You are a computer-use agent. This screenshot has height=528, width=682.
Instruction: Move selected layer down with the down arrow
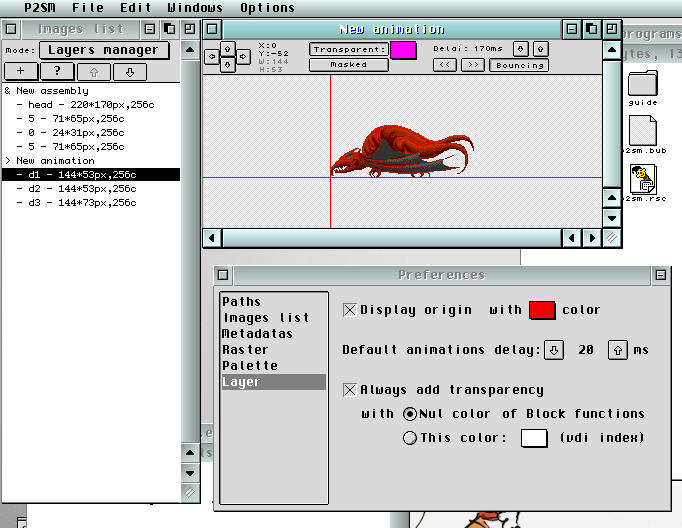pos(130,72)
